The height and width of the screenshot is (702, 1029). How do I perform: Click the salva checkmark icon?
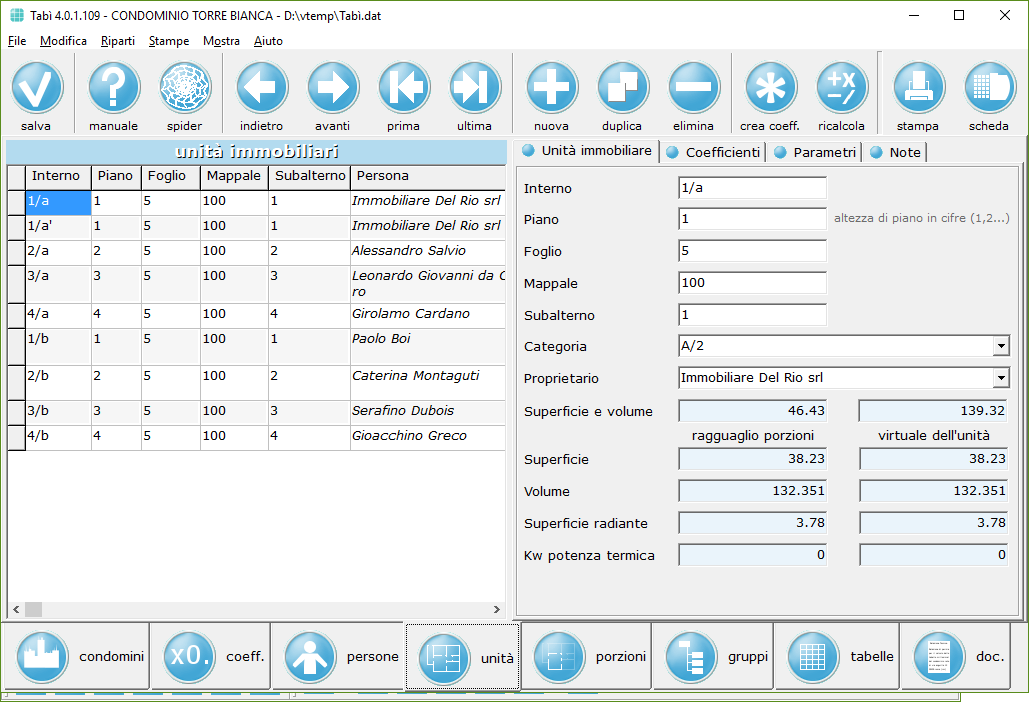point(37,88)
